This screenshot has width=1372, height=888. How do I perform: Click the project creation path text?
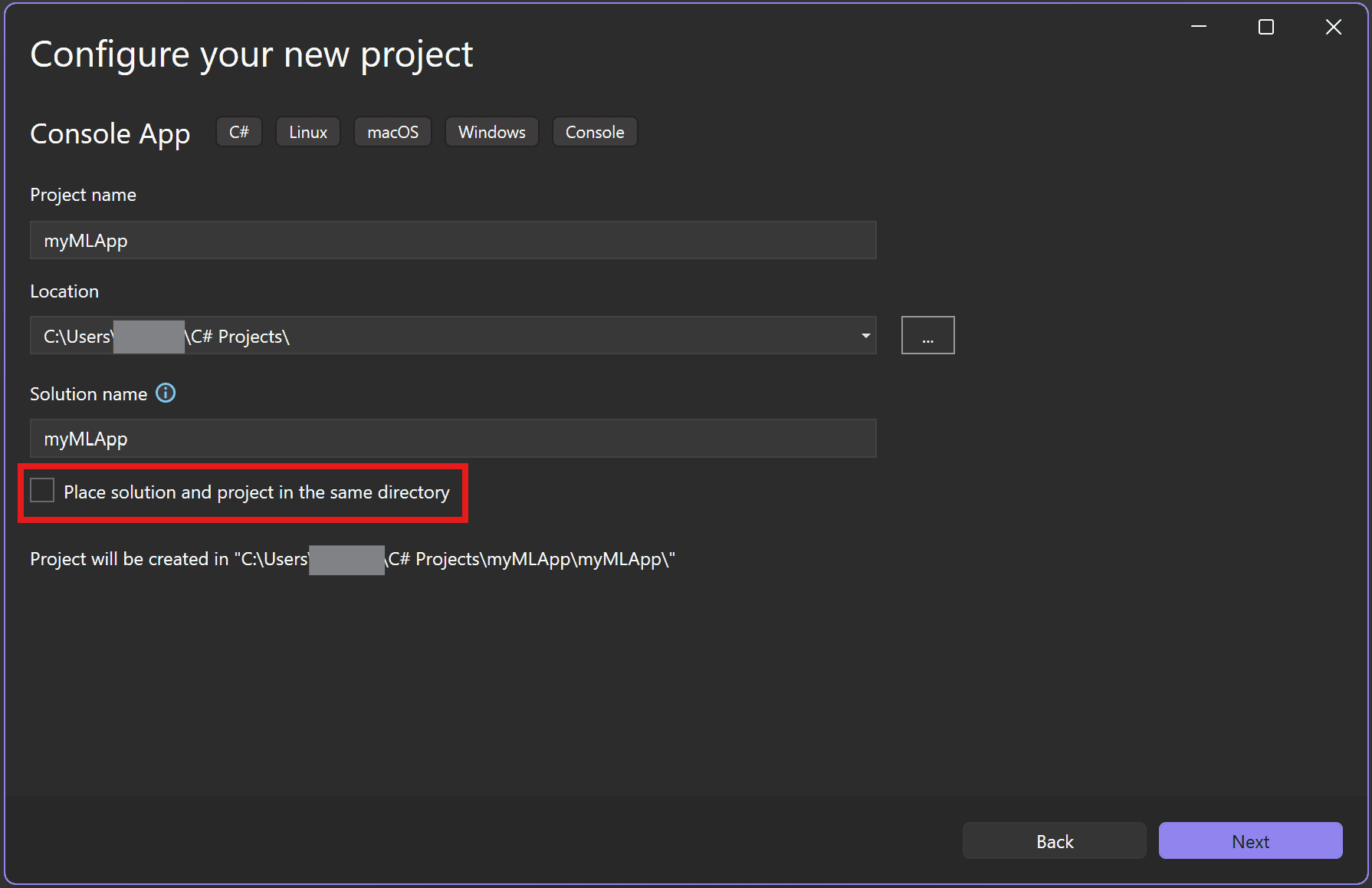[x=351, y=559]
